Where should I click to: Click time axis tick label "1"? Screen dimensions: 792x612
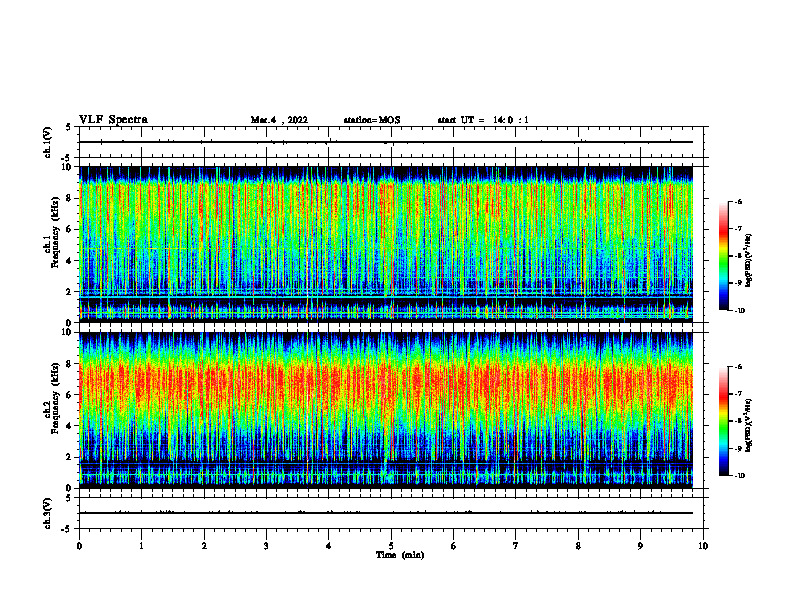pyautogui.click(x=142, y=546)
